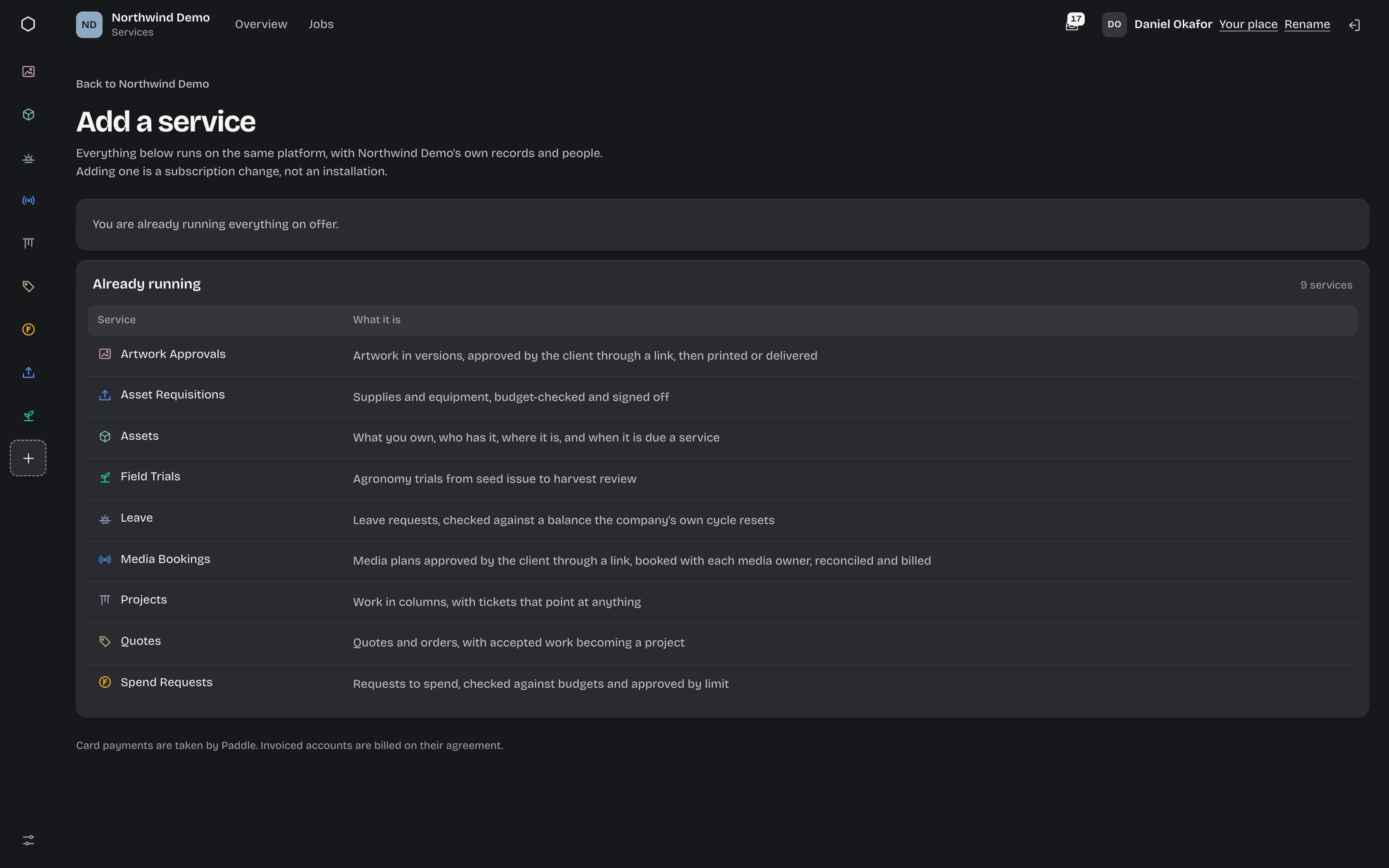Click the Service column header
1389x868 pixels.
point(117,320)
